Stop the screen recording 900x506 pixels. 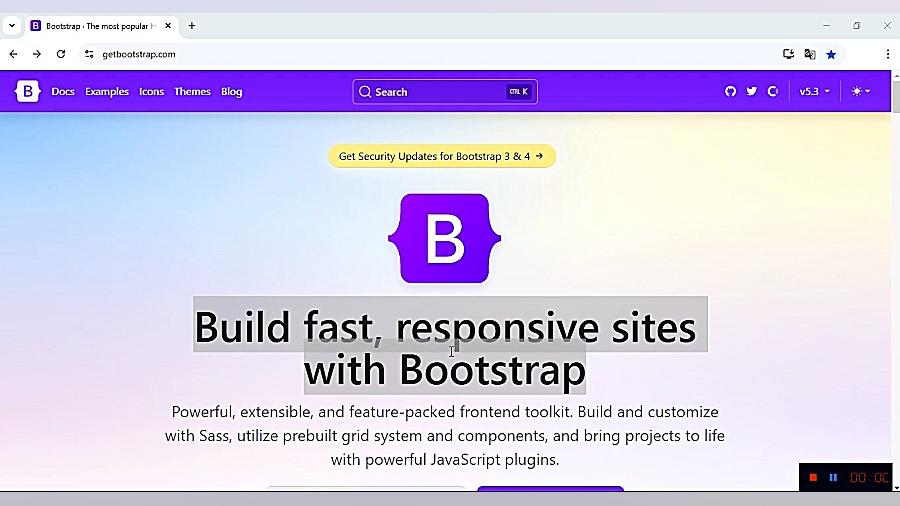tap(813, 477)
